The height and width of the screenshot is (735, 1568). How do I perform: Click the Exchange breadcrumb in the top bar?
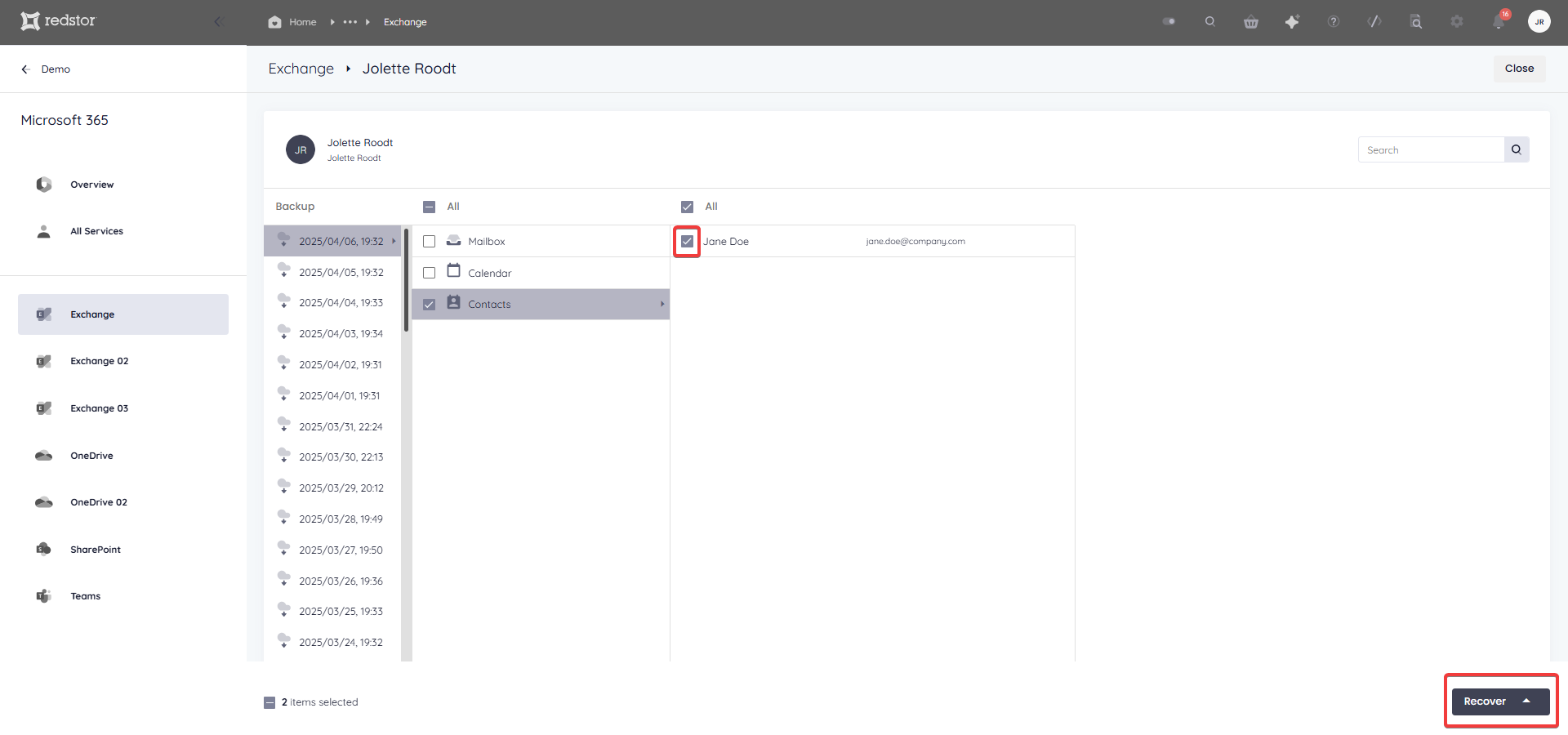coord(405,22)
